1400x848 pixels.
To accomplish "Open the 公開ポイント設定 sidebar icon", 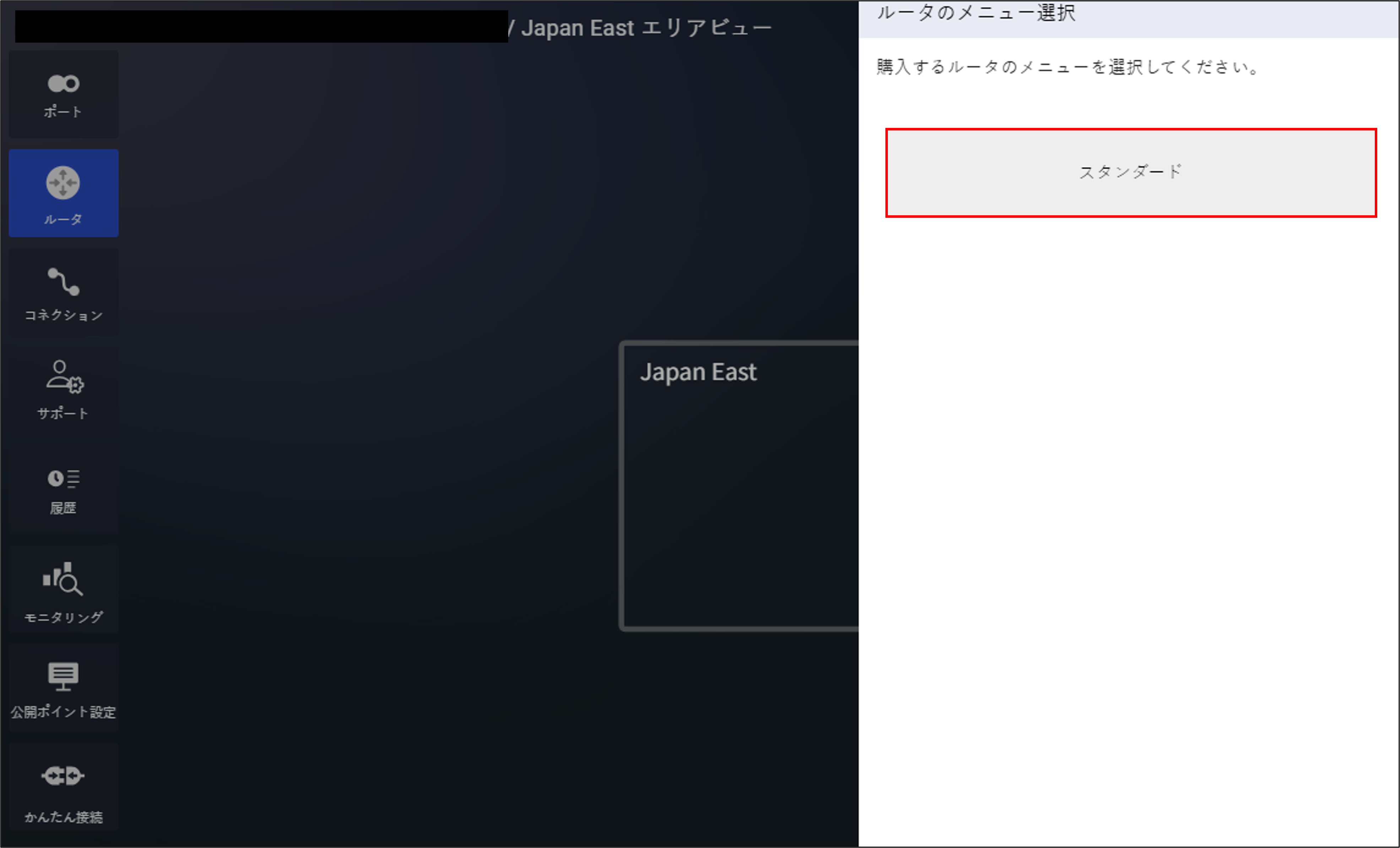I will (x=64, y=688).
